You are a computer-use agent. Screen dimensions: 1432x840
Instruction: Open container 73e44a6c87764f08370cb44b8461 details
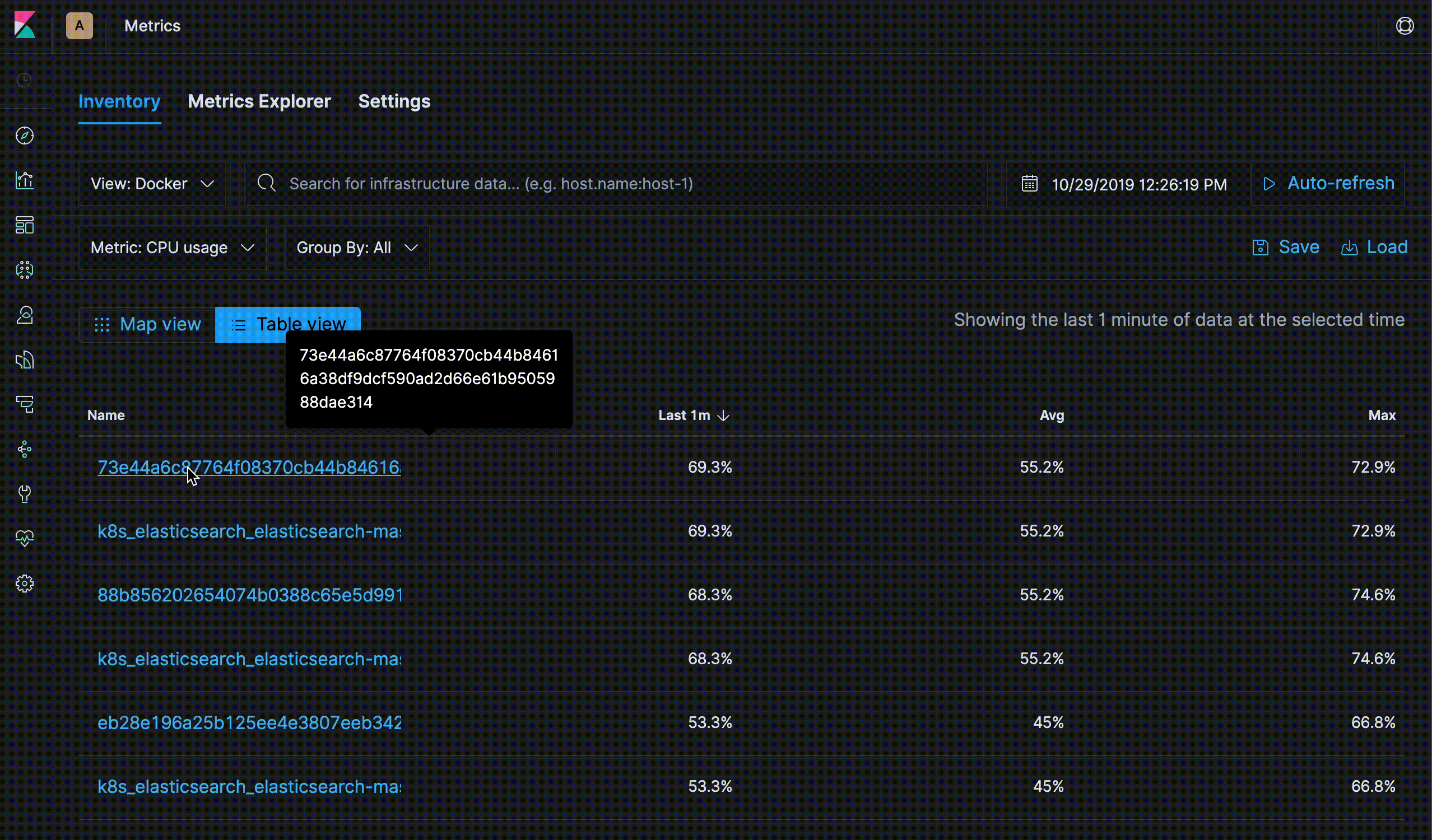click(249, 468)
